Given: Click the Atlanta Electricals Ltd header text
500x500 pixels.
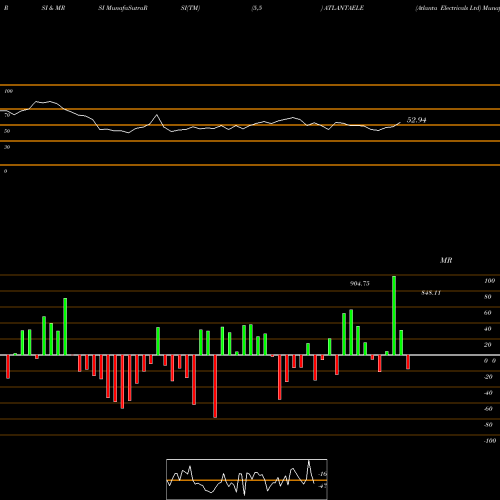Looking at the screenshot, I should 448,8.
